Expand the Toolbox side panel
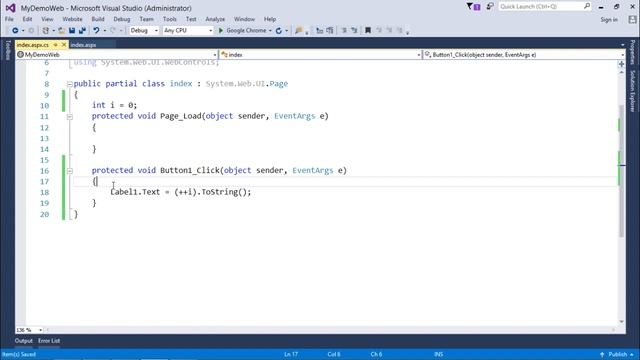Viewport: 640px width, 360px height. [x=7, y=51]
